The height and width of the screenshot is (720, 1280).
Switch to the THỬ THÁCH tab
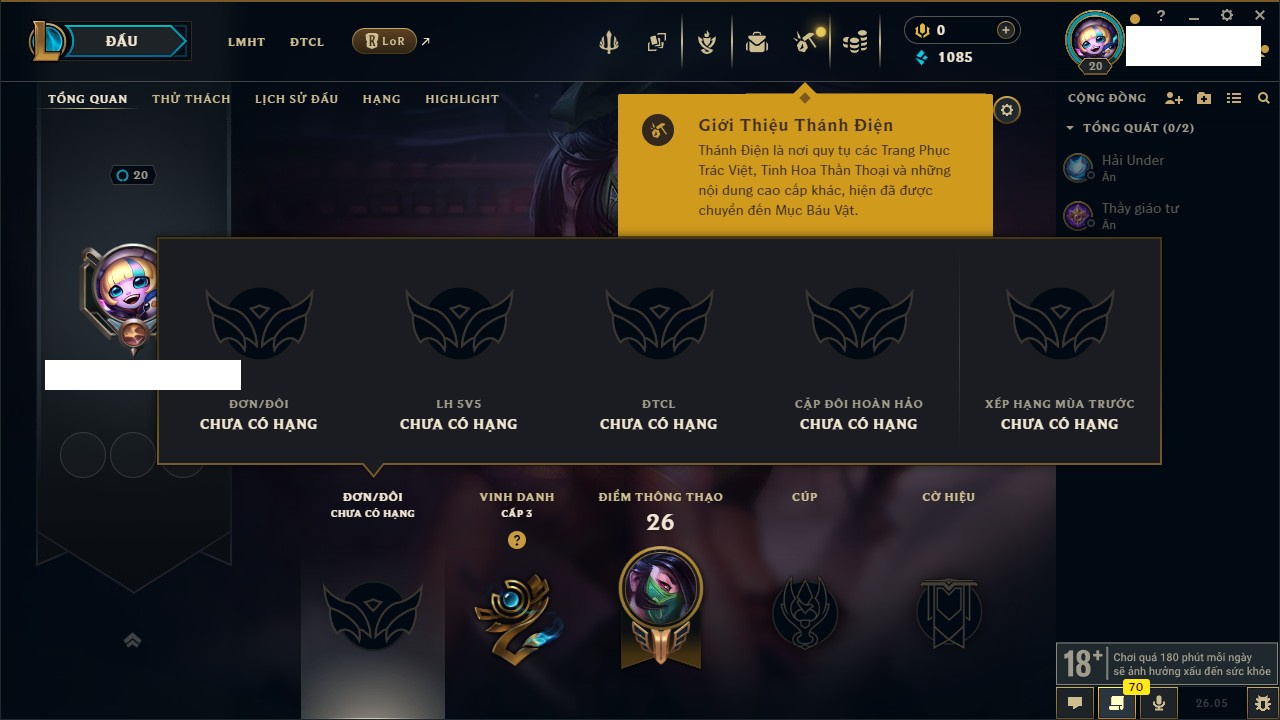pyautogui.click(x=191, y=99)
